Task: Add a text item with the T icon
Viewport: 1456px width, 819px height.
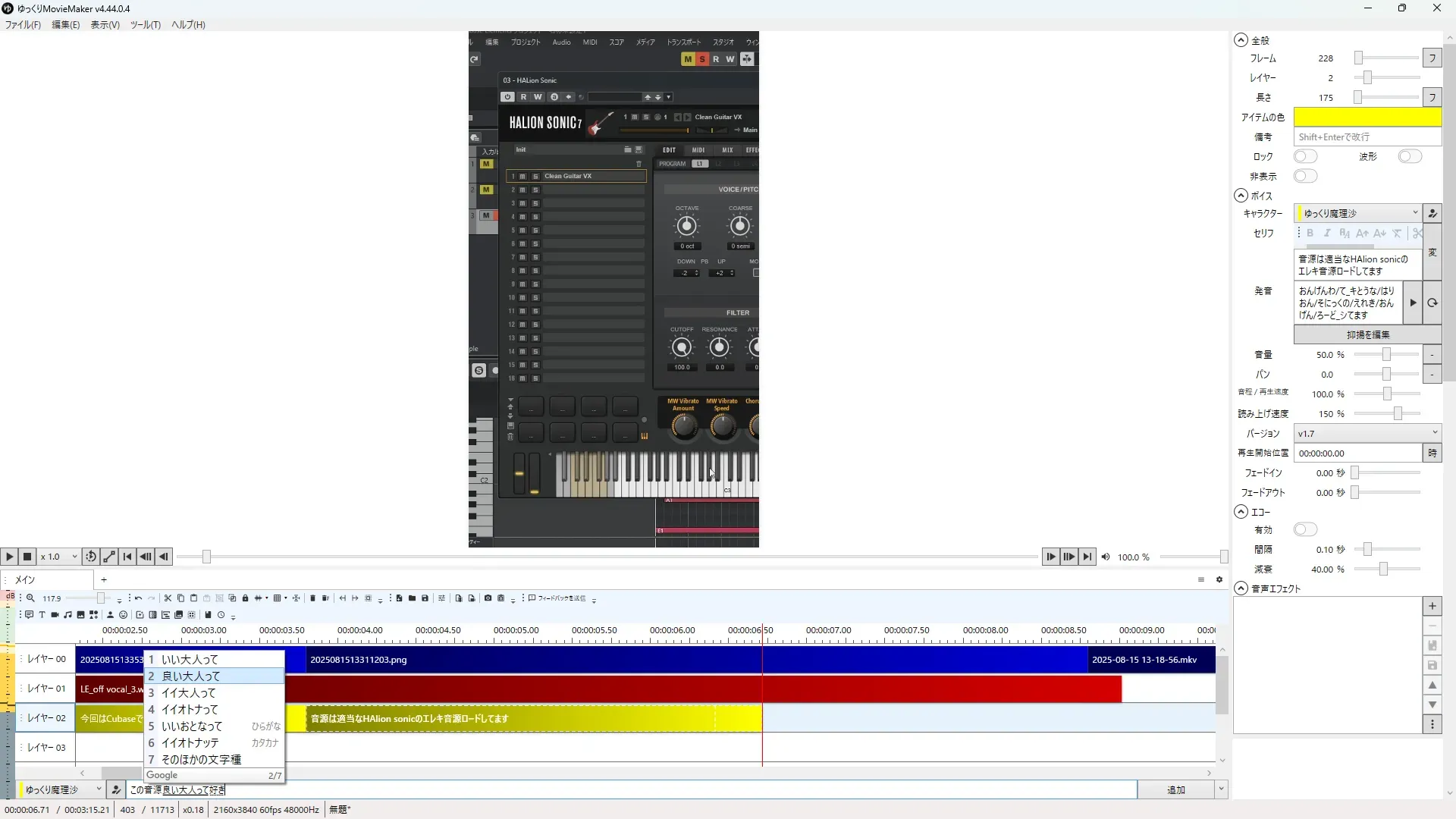Action: (x=42, y=615)
